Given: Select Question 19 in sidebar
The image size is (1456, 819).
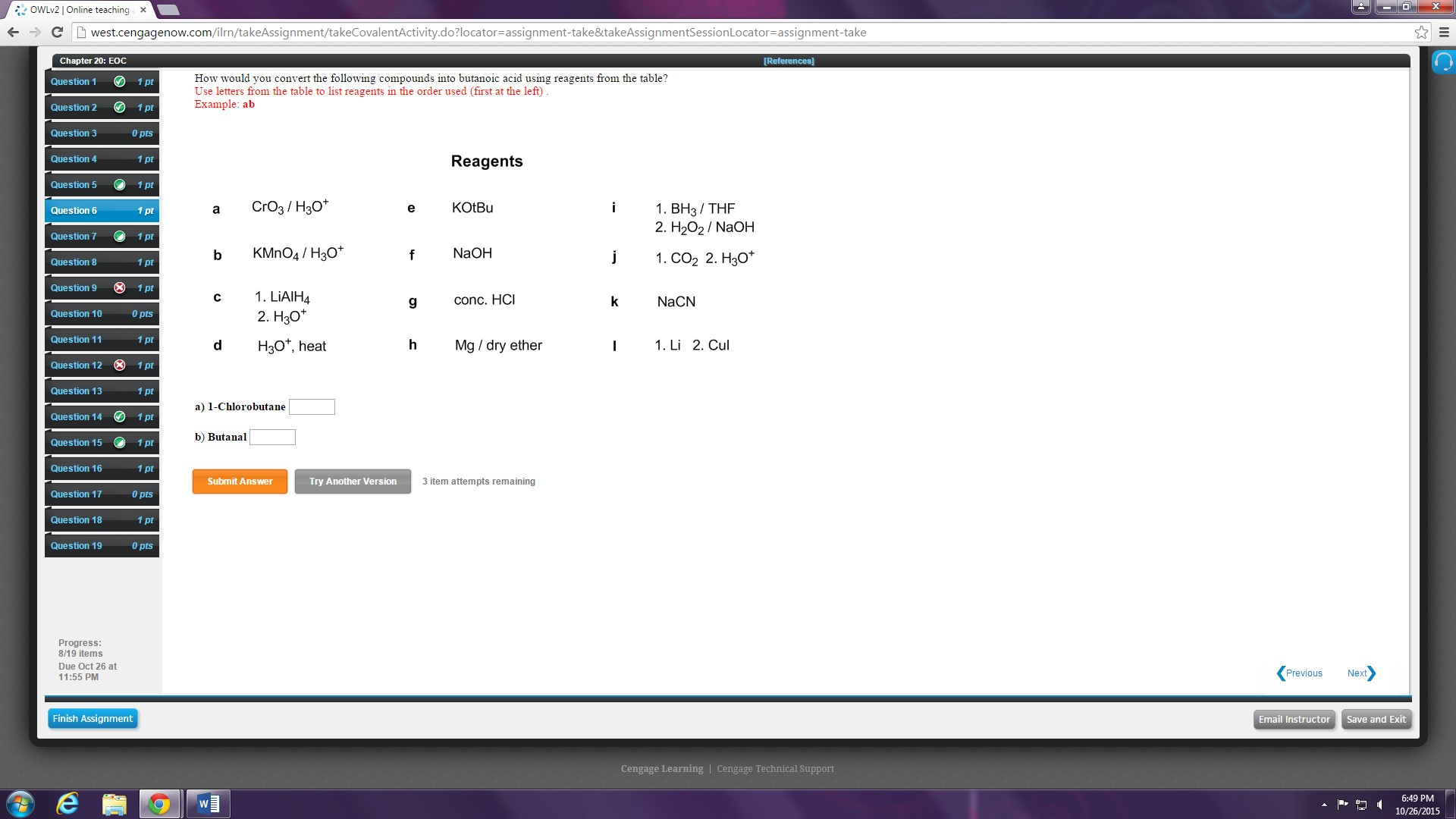Looking at the screenshot, I should point(99,546).
